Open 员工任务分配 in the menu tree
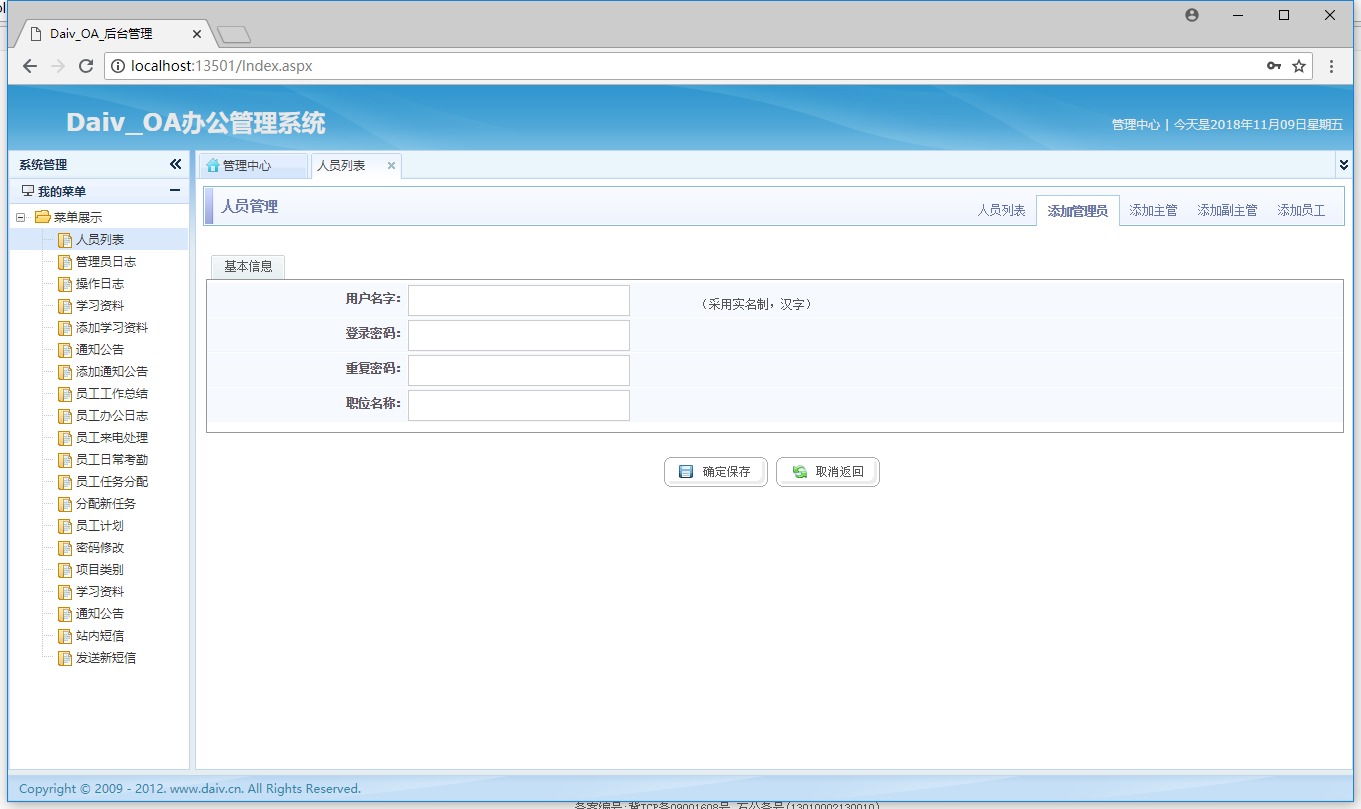Image resolution: width=1361 pixels, height=809 pixels. [112, 482]
